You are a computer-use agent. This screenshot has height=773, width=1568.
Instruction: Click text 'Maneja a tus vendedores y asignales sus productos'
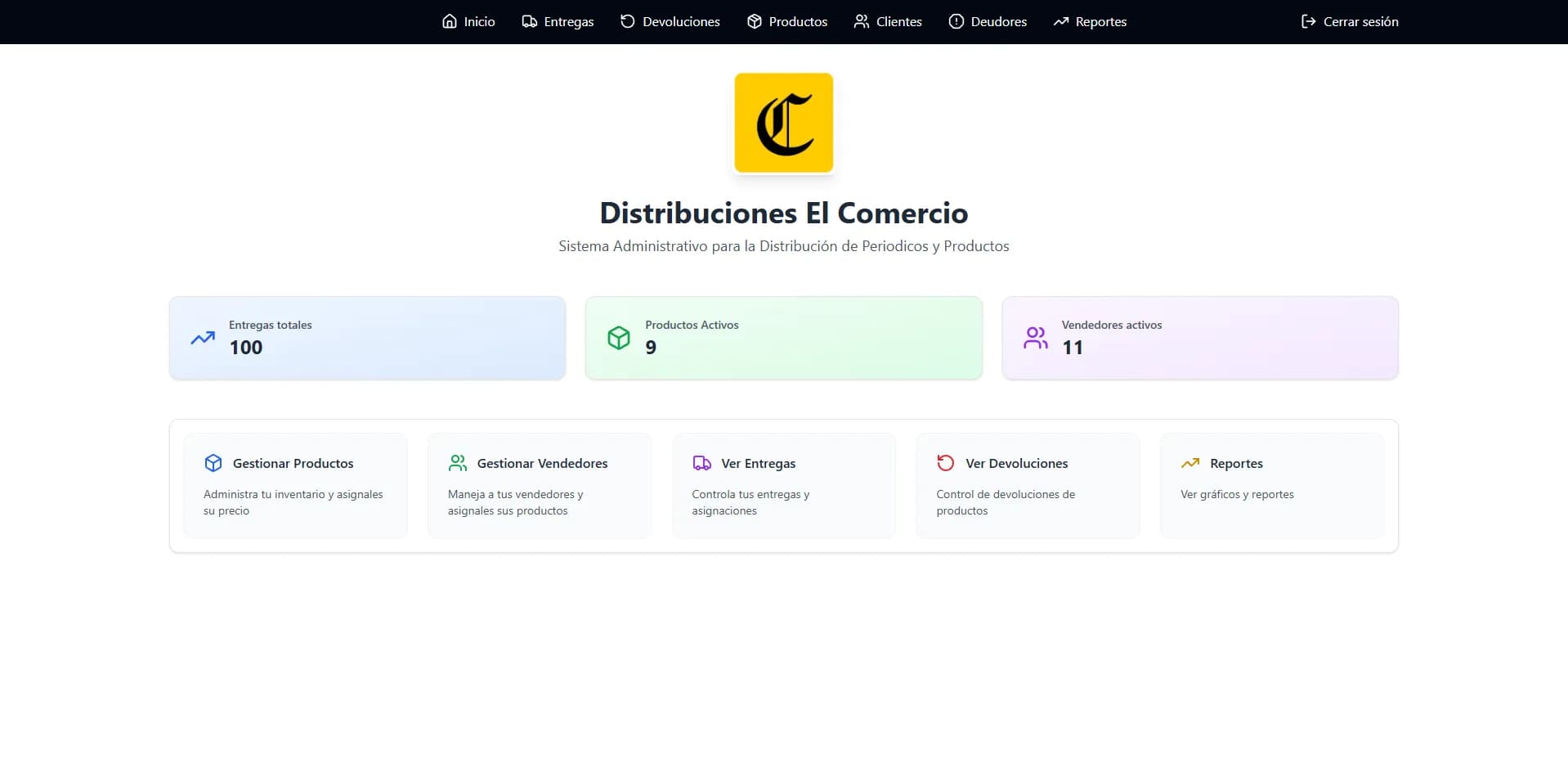pos(516,502)
